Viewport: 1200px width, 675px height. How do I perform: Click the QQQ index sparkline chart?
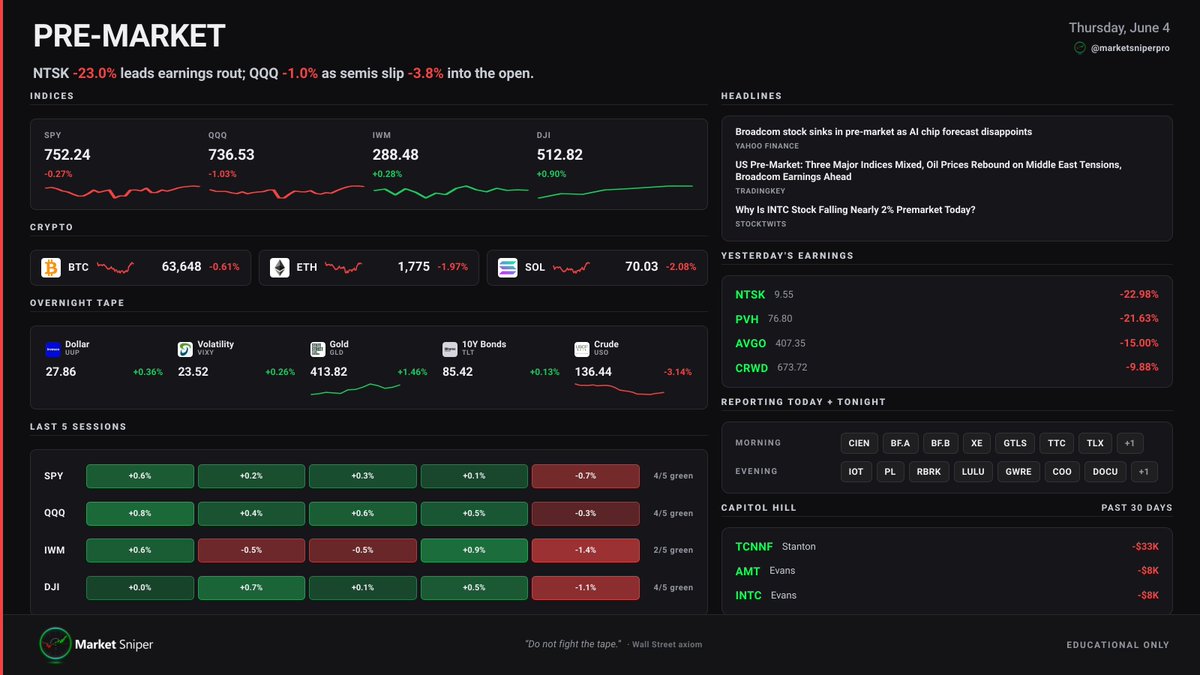[286, 190]
